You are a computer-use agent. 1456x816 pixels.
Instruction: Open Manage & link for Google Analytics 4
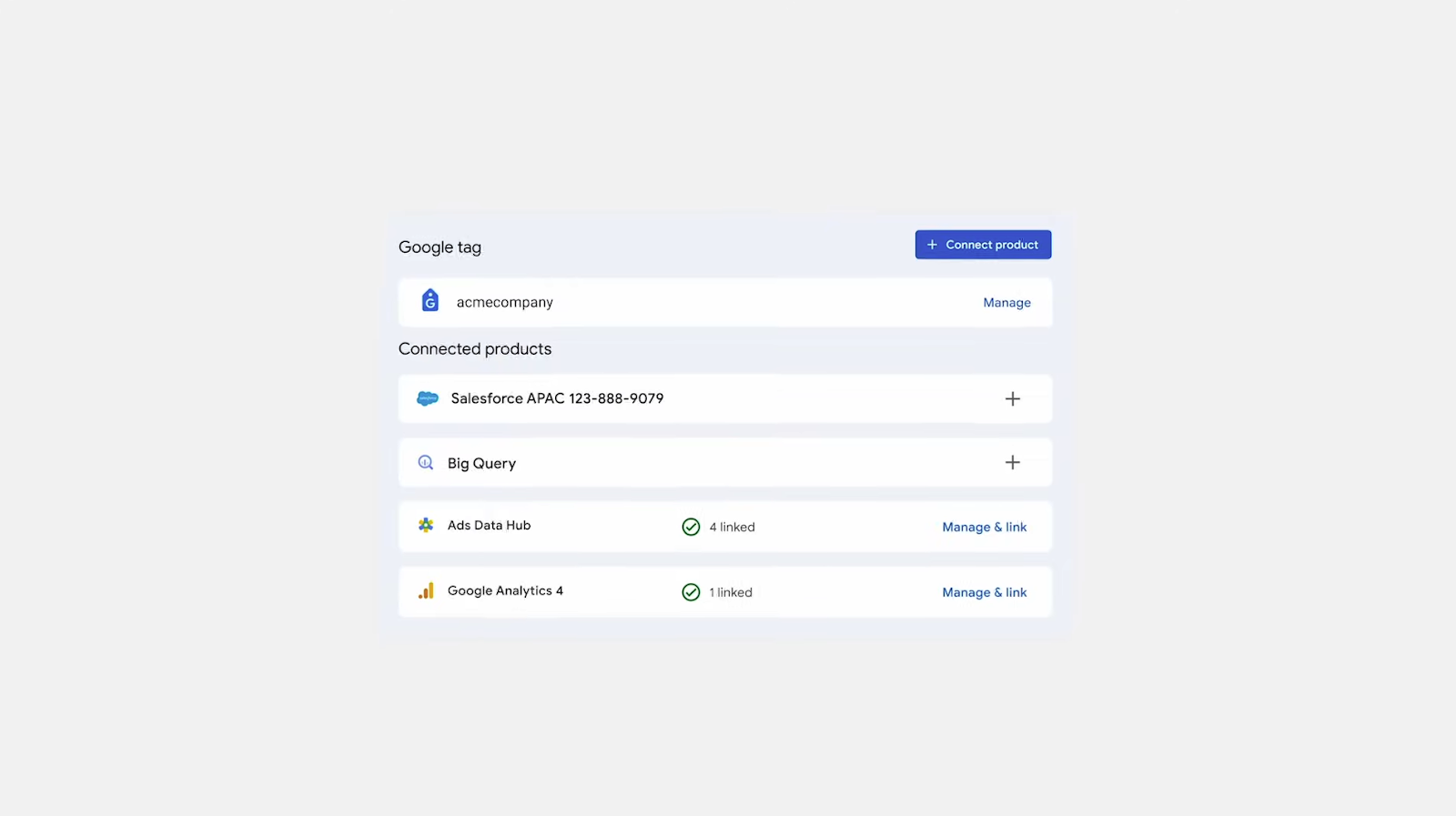[x=985, y=592]
